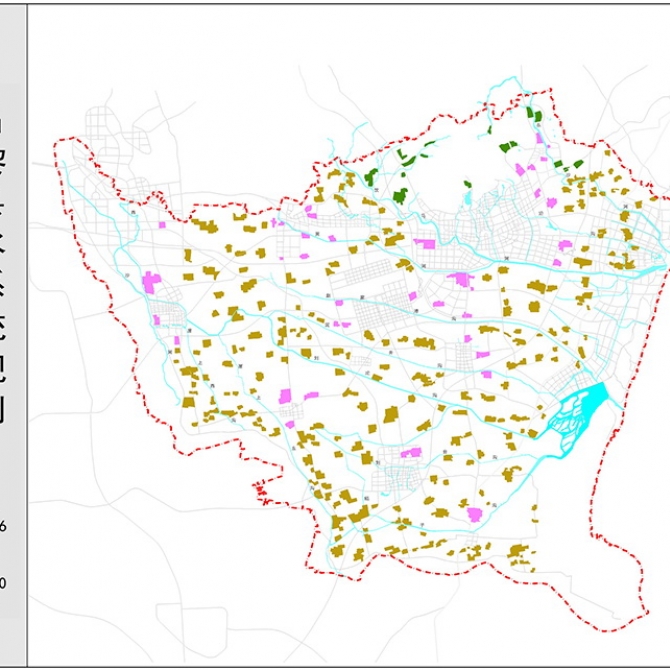Click the northernmost tip of the red boundary
The height and width of the screenshot is (670, 670).
(x=524, y=97)
